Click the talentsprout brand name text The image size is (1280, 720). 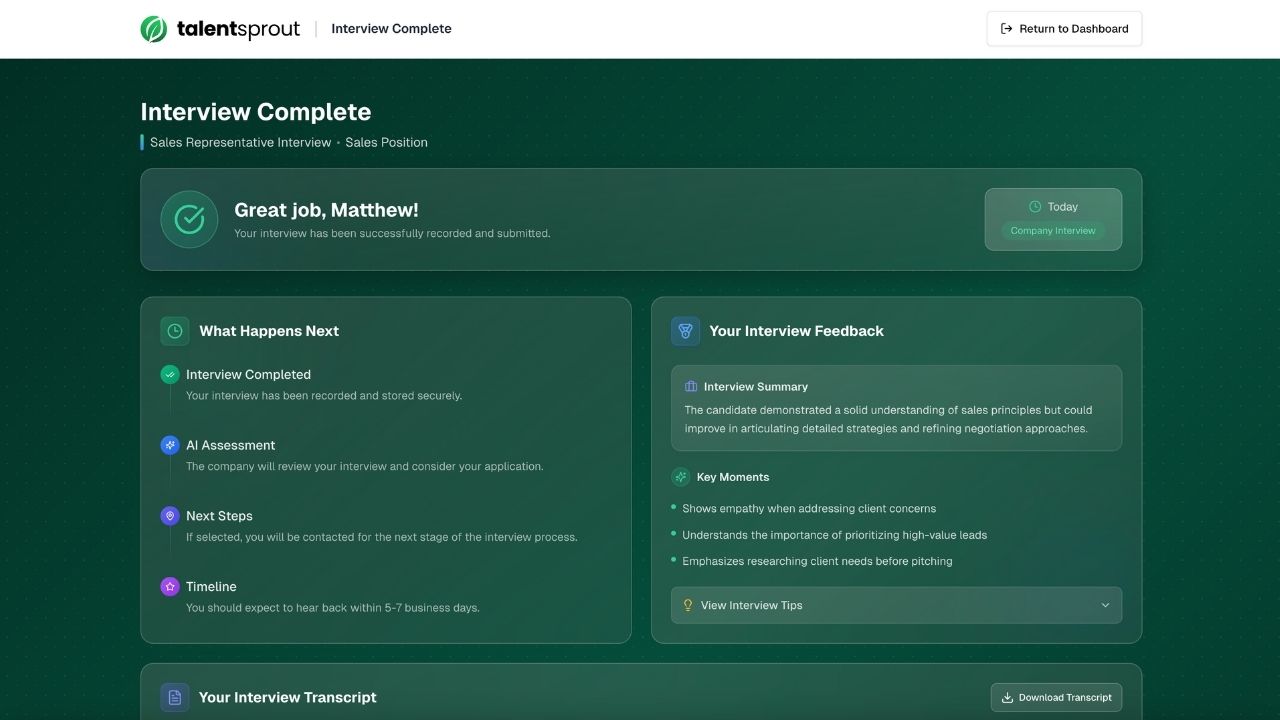click(238, 29)
